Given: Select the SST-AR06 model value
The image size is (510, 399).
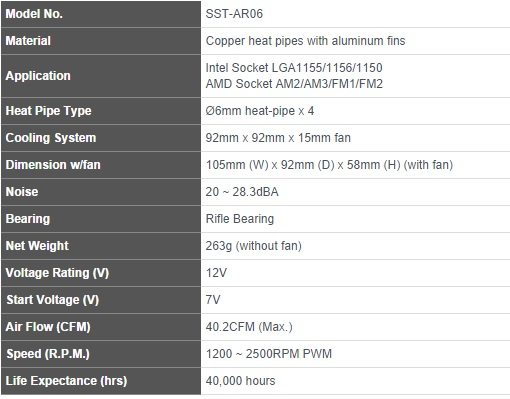Looking at the screenshot, I should coord(234,14).
